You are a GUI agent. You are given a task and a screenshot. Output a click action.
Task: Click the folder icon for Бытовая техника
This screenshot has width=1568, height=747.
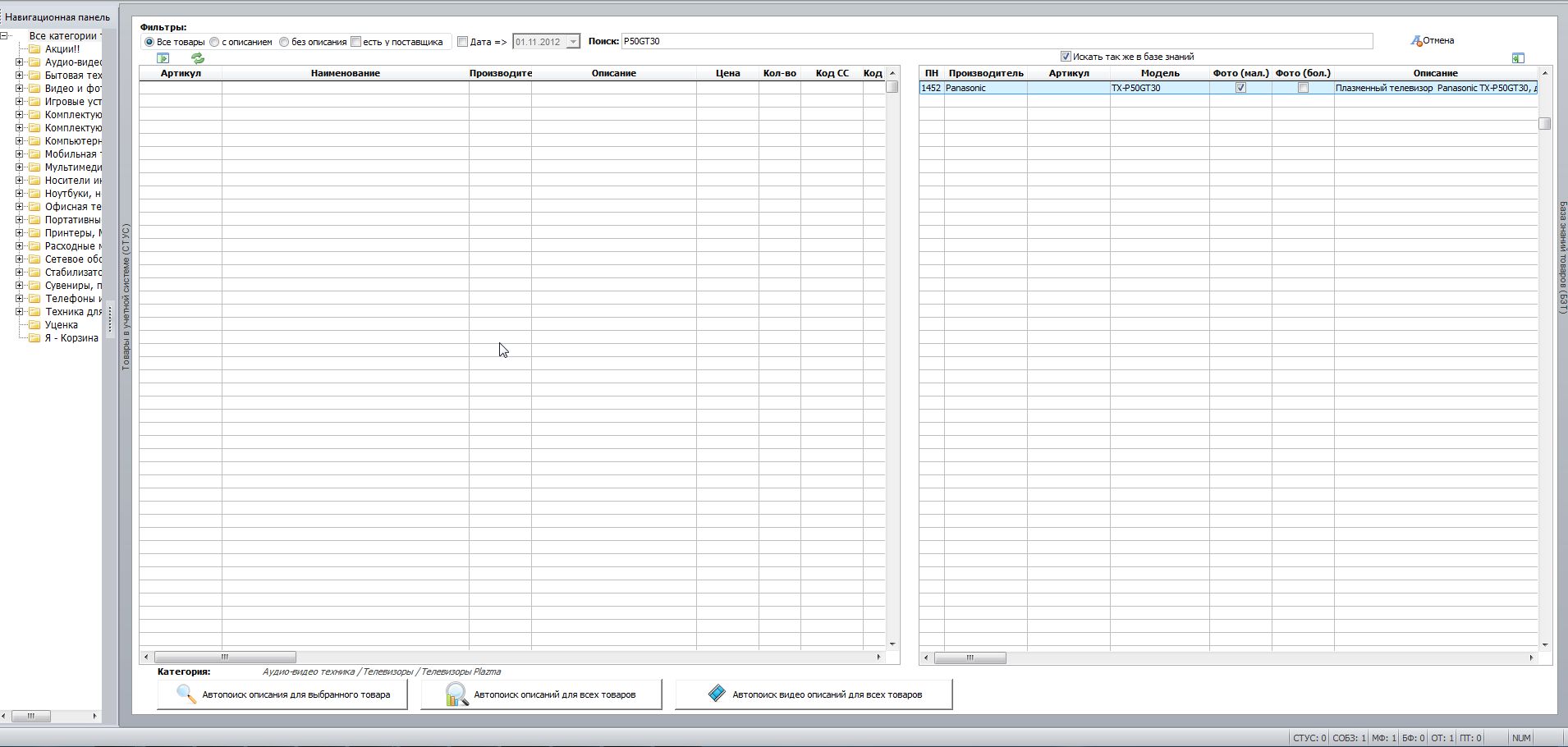pos(34,76)
